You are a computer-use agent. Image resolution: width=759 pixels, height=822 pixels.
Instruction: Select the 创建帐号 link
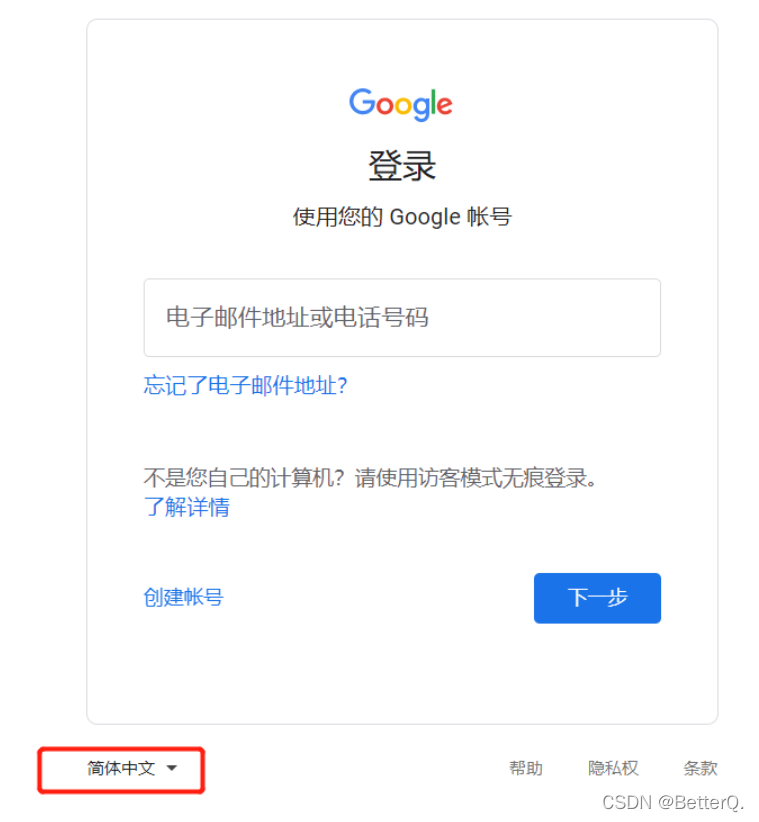pos(183,597)
